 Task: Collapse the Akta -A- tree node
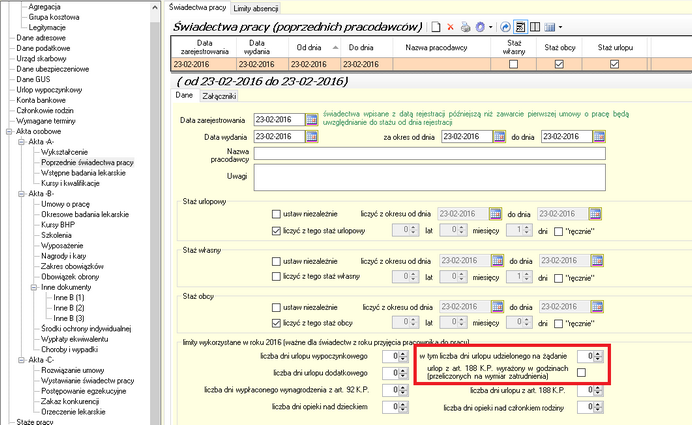click(x=21, y=142)
